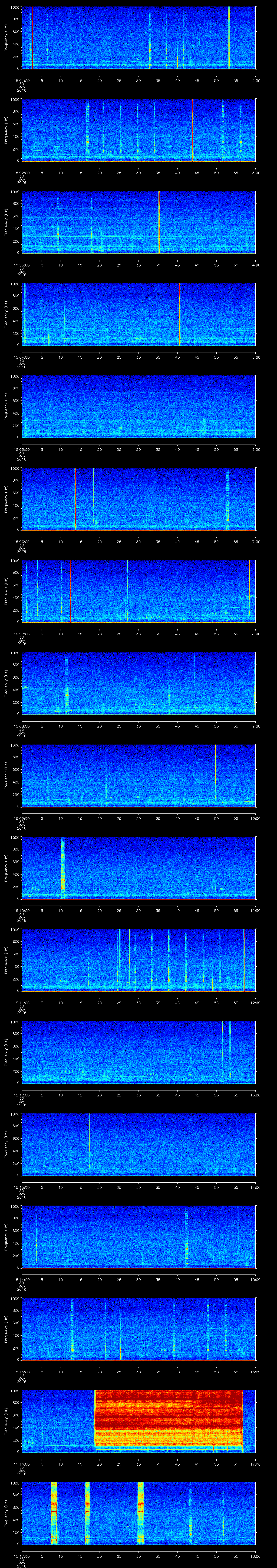Select the first wide burst in the 15:17:00 panel

pyautogui.click(x=54, y=1513)
